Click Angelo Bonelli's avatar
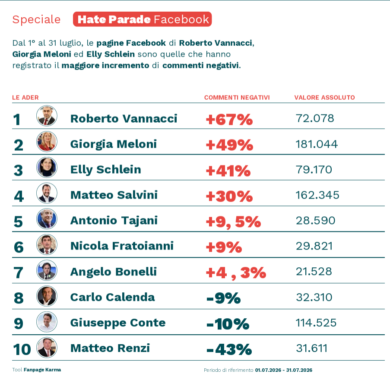Viewport: 390px width, 380px height. pyautogui.click(x=47, y=270)
